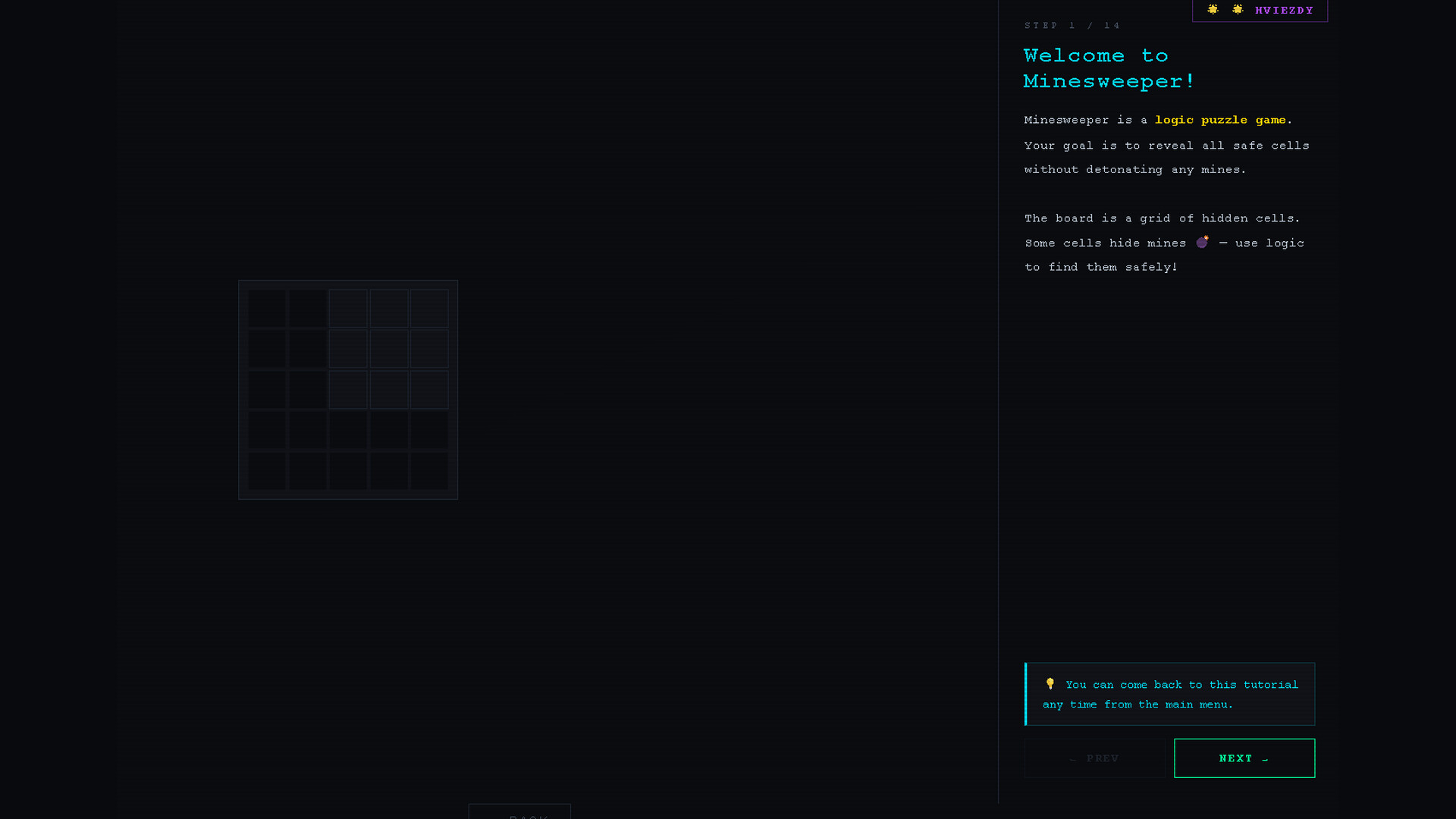Click the "Welcome to Minesweeper!" heading
1456x819 pixels.
click(1109, 68)
